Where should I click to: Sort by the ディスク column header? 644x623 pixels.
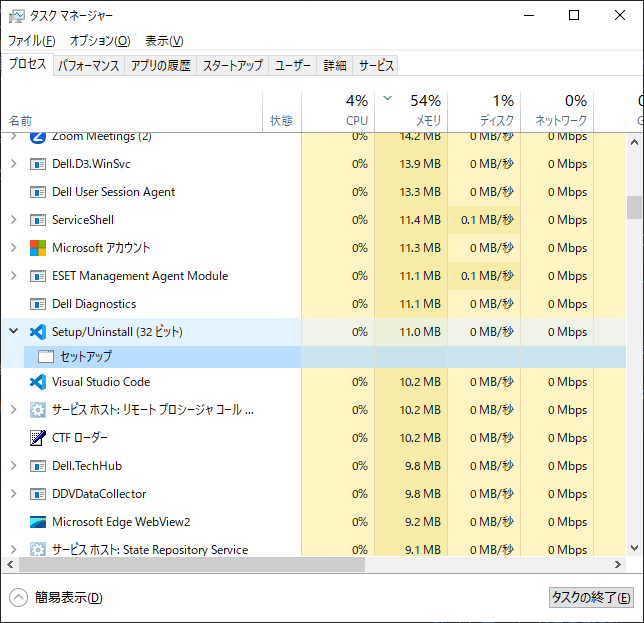(x=484, y=112)
